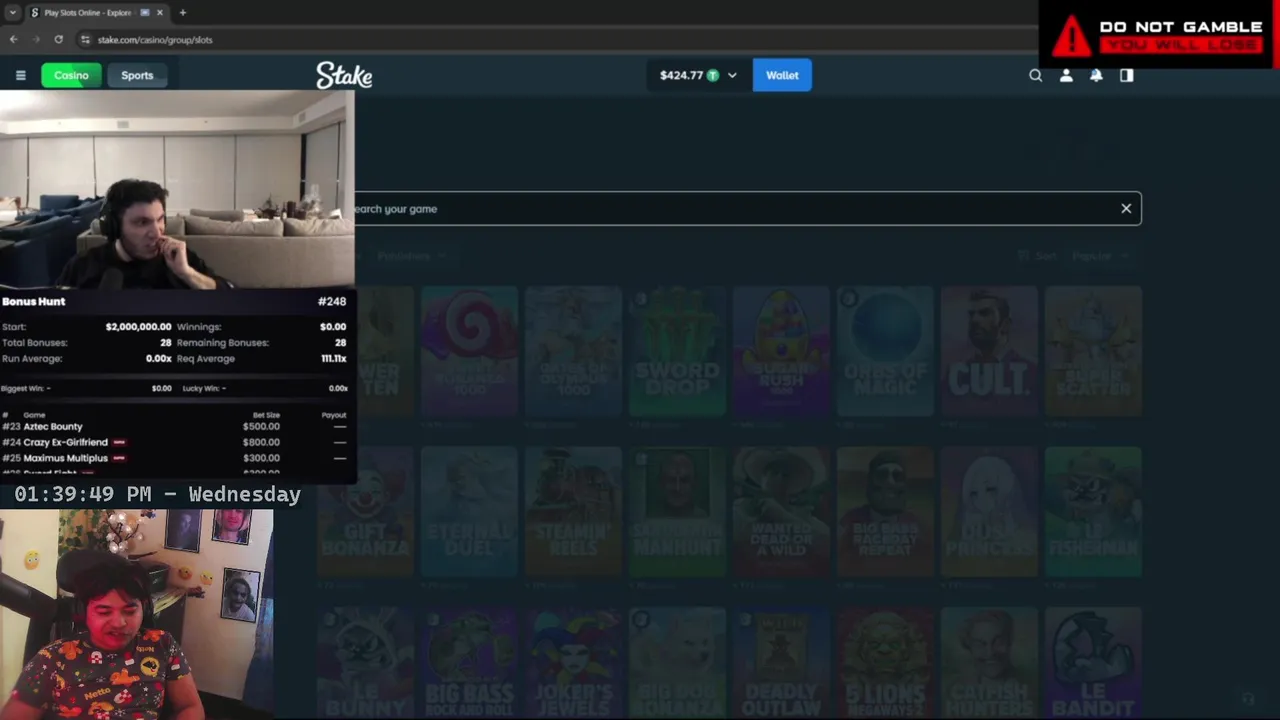Screen dimensions: 1280x720
Task: Close the Play Slots Online tab
Action: (x=159, y=12)
